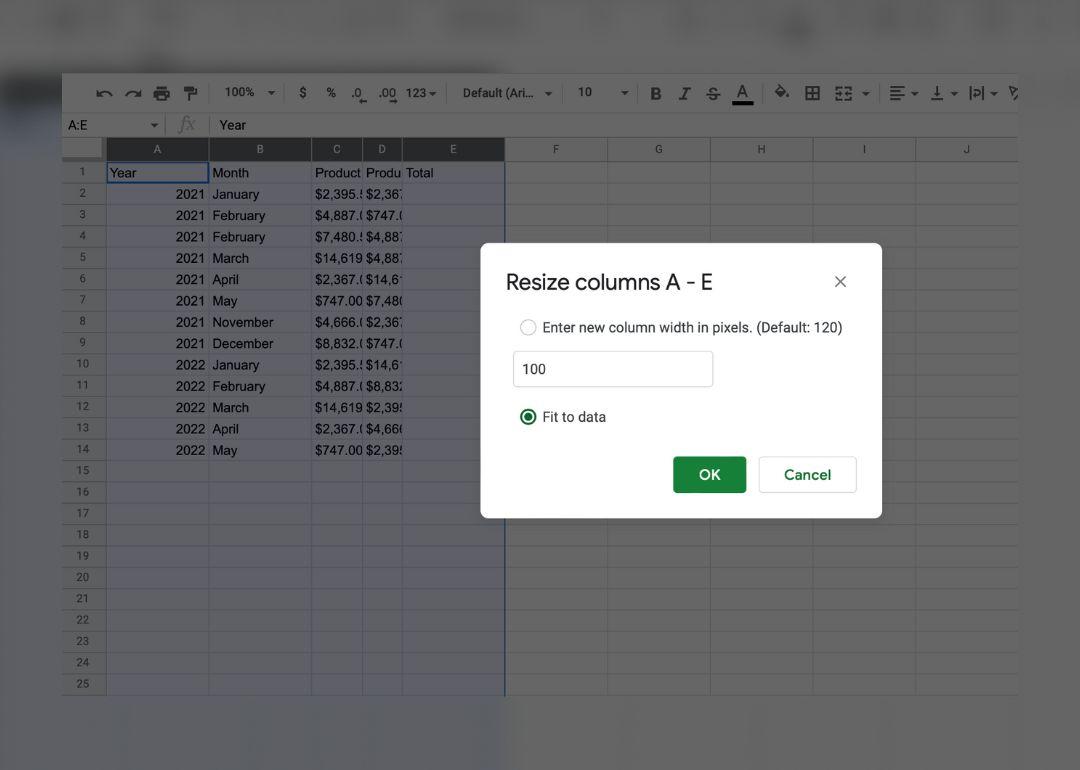Click the Cancel button

(807, 475)
